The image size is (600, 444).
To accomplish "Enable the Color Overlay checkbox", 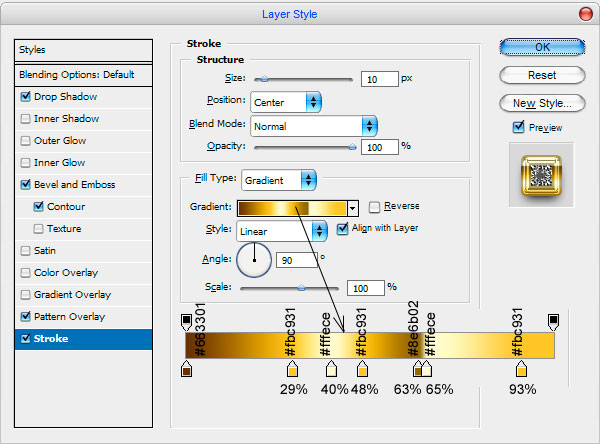I will (x=26, y=273).
